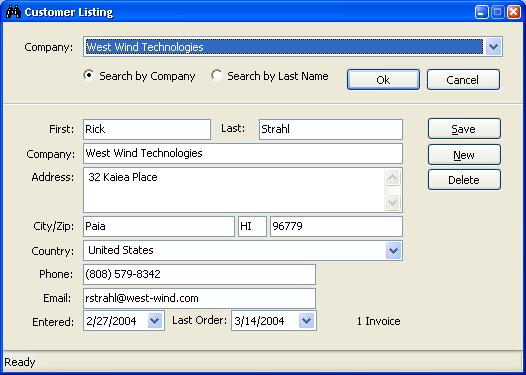The width and height of the screenshot is (526, 375).
Task: Minimize the Customer Listing window
Action: (x=482, y=12)
